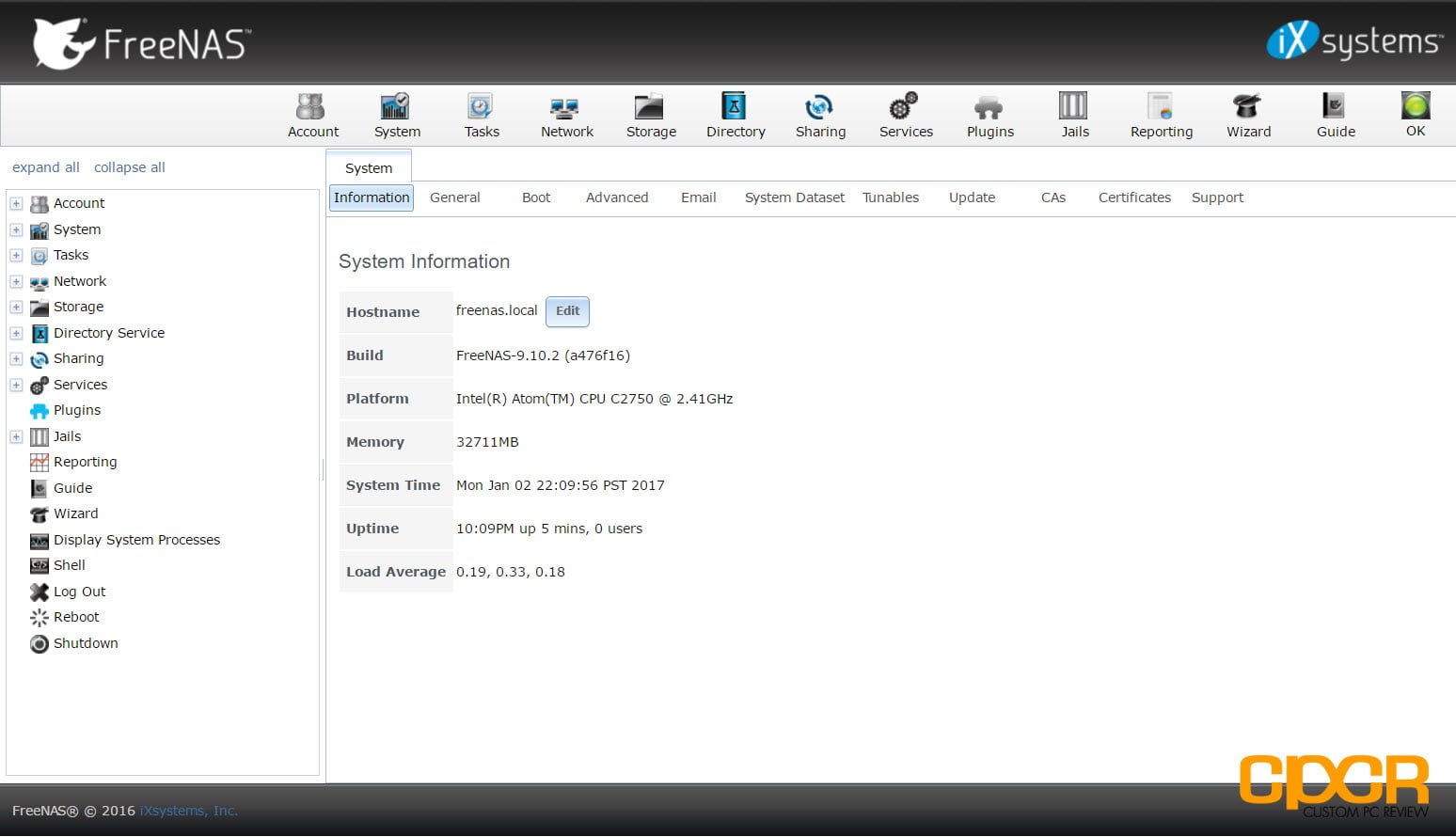Viewport: 1456px width, 837px height.
Task: Expand the Directory Service tree node
Action: pyautogui.click(x=16, y=333)
